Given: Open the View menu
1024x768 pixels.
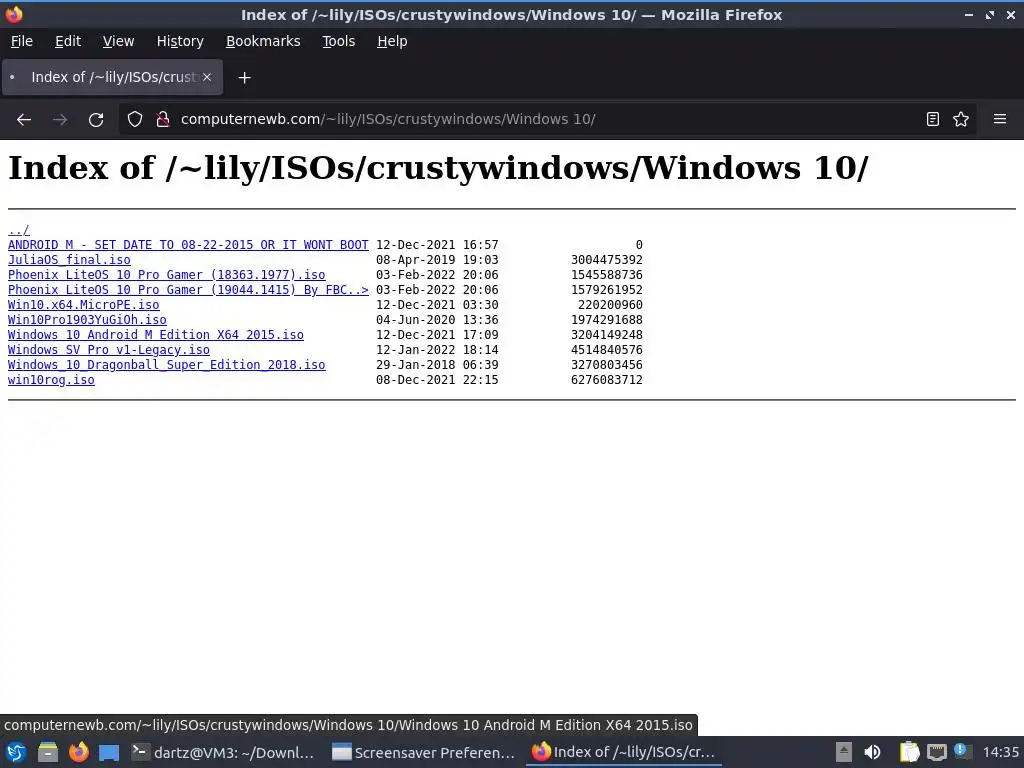Looking at the screenshot, I should click(118, 41).
